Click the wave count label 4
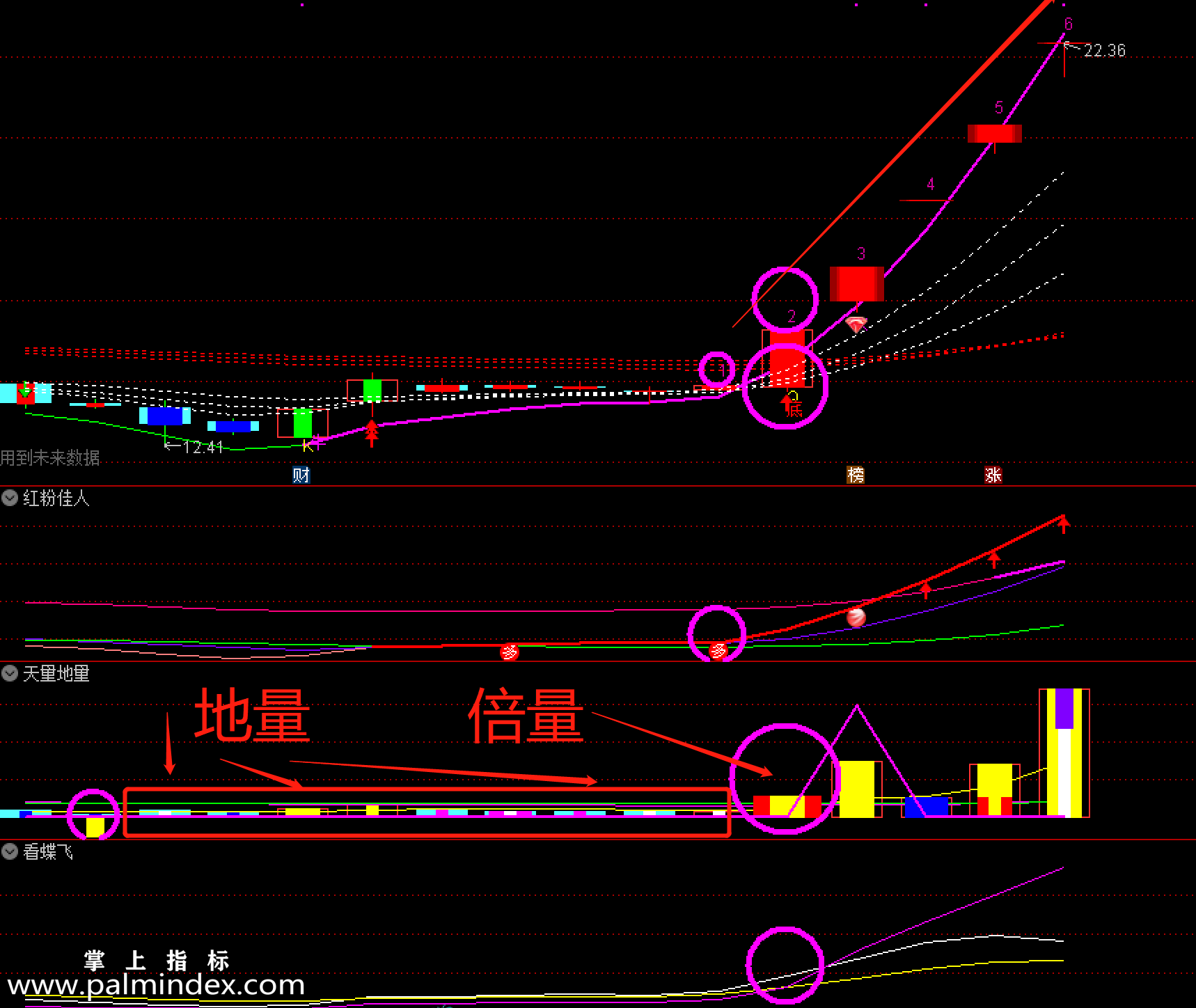Screen dimensions: 1196x1008 pyautogui.click(x=931, y=184)
